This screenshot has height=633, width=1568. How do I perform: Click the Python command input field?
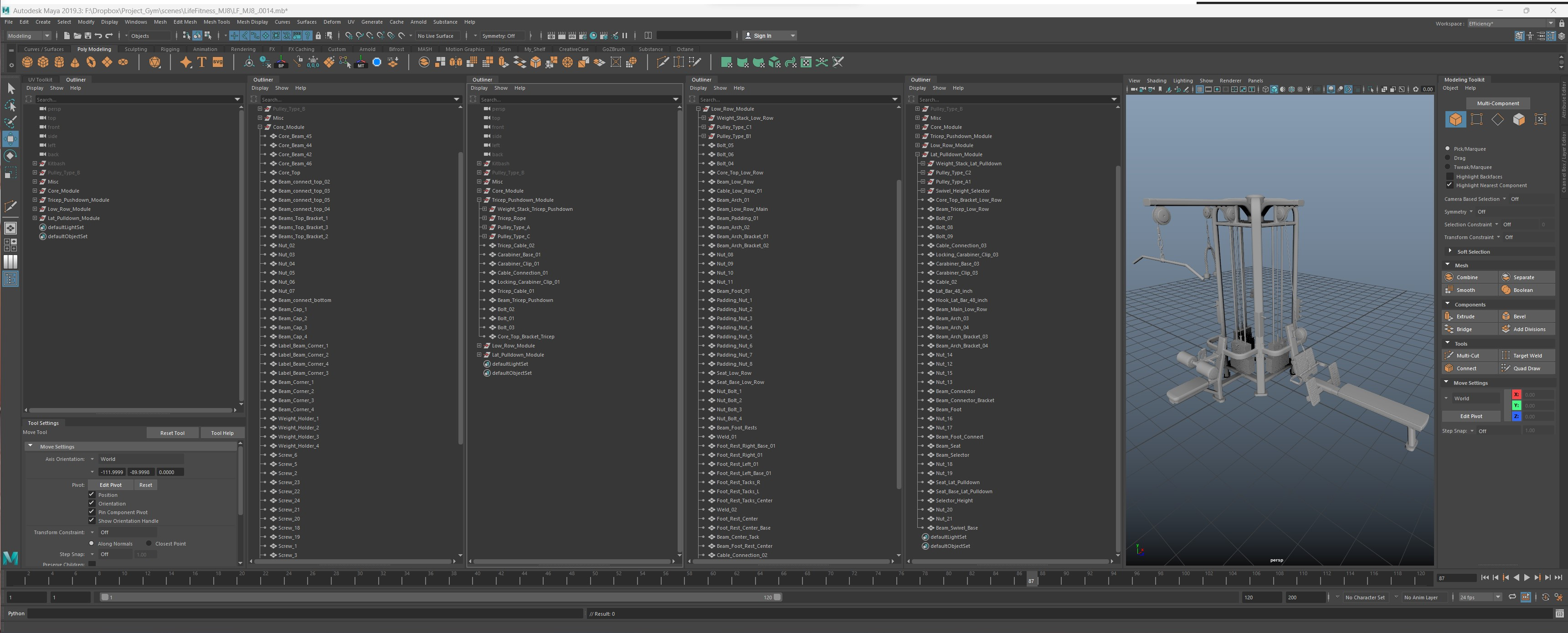tap(304, 613)
